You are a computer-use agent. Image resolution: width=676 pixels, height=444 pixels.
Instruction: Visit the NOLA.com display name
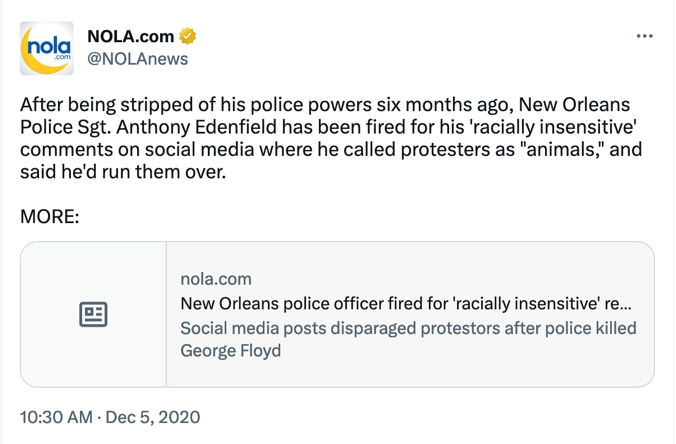point(131,37)
